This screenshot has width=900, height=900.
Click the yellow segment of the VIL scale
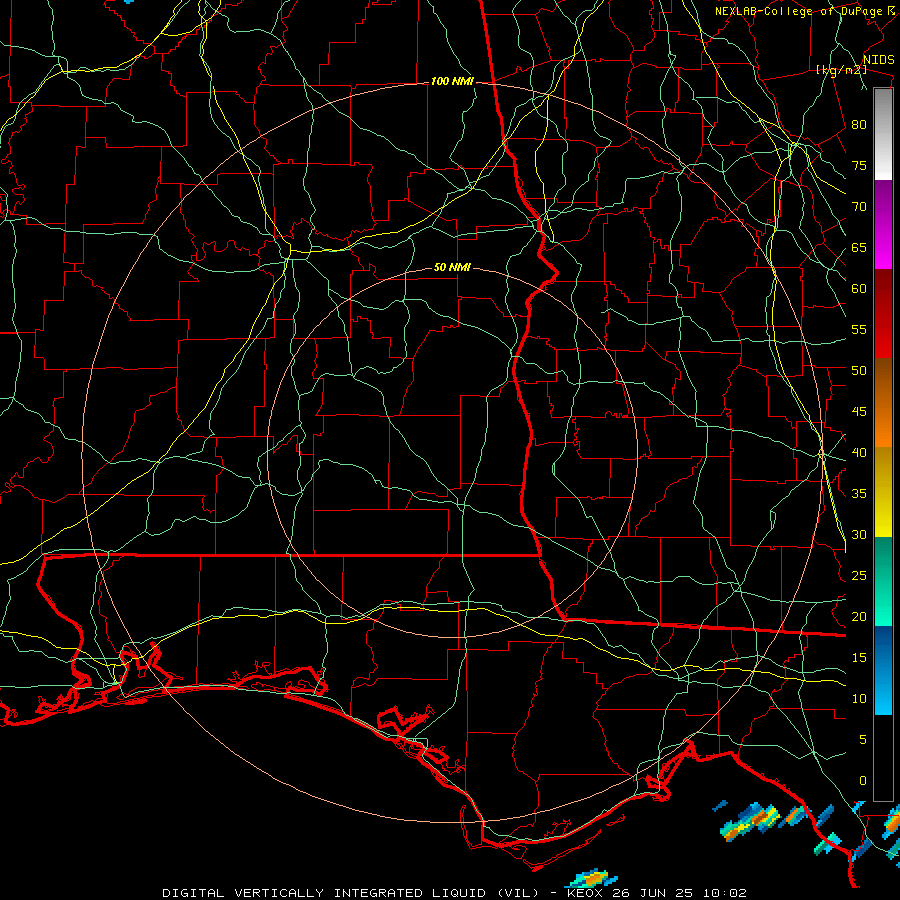(x=883, y=492)
